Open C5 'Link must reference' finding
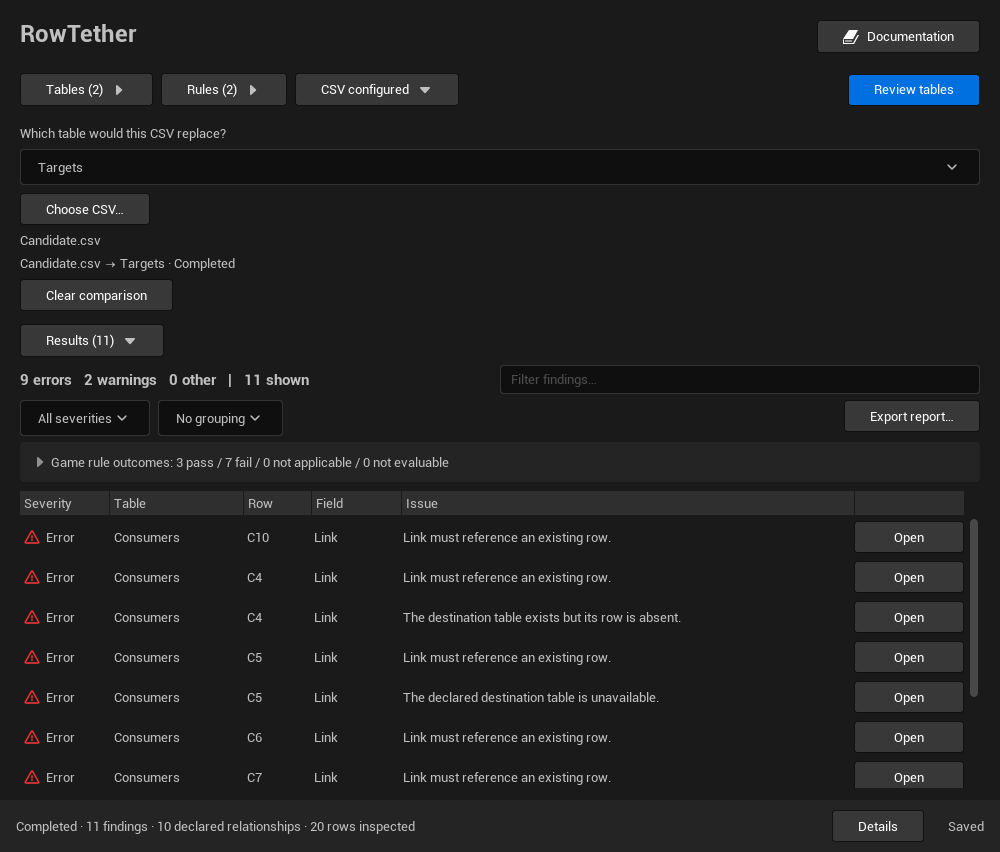Image resolution: width=1000 pixels, height=852 pixels. pos(909,657)
